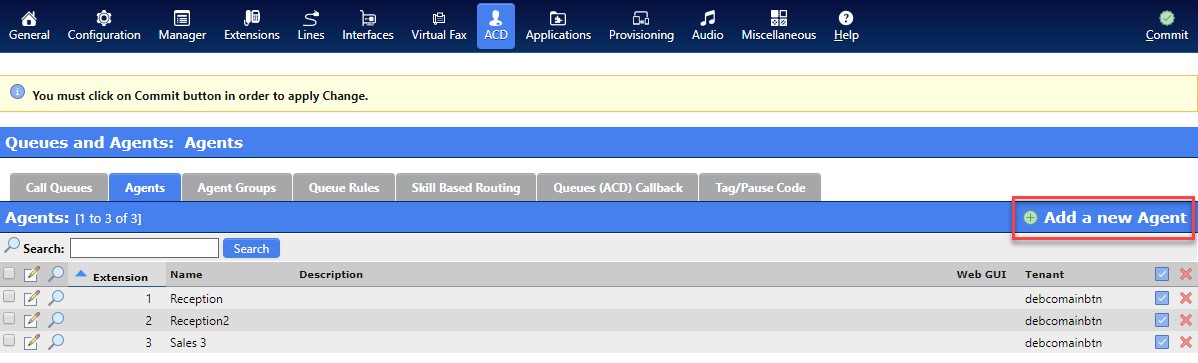Tick the checkbox for Sales 3 agent row

click(9, 341)
